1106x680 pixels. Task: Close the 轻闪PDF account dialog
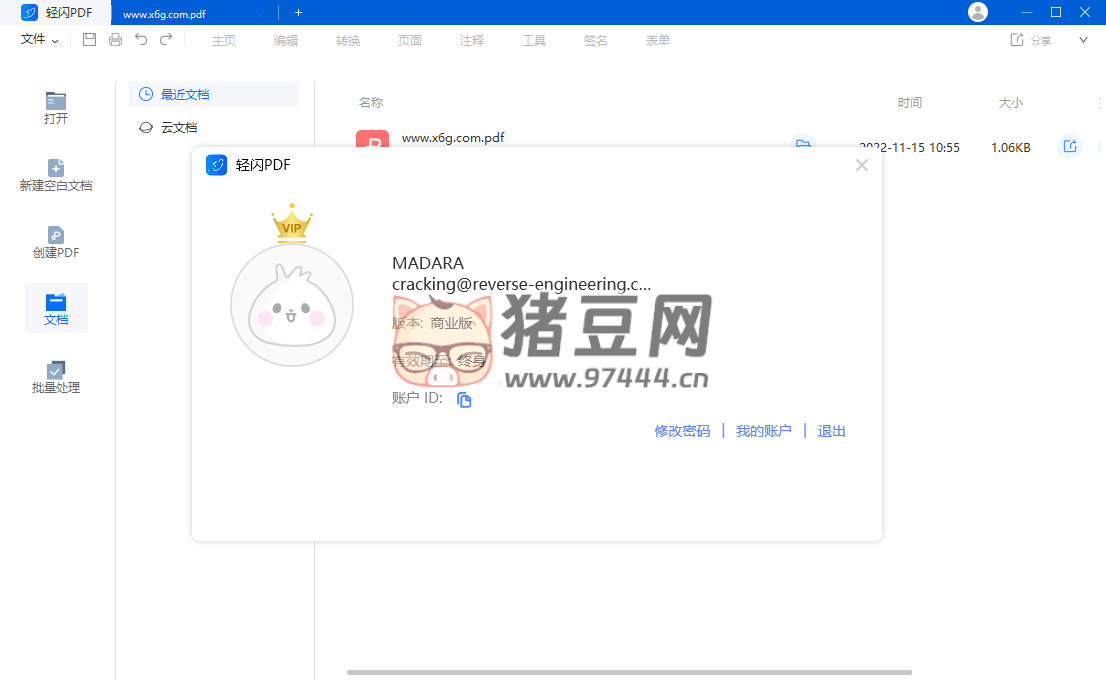861,165
